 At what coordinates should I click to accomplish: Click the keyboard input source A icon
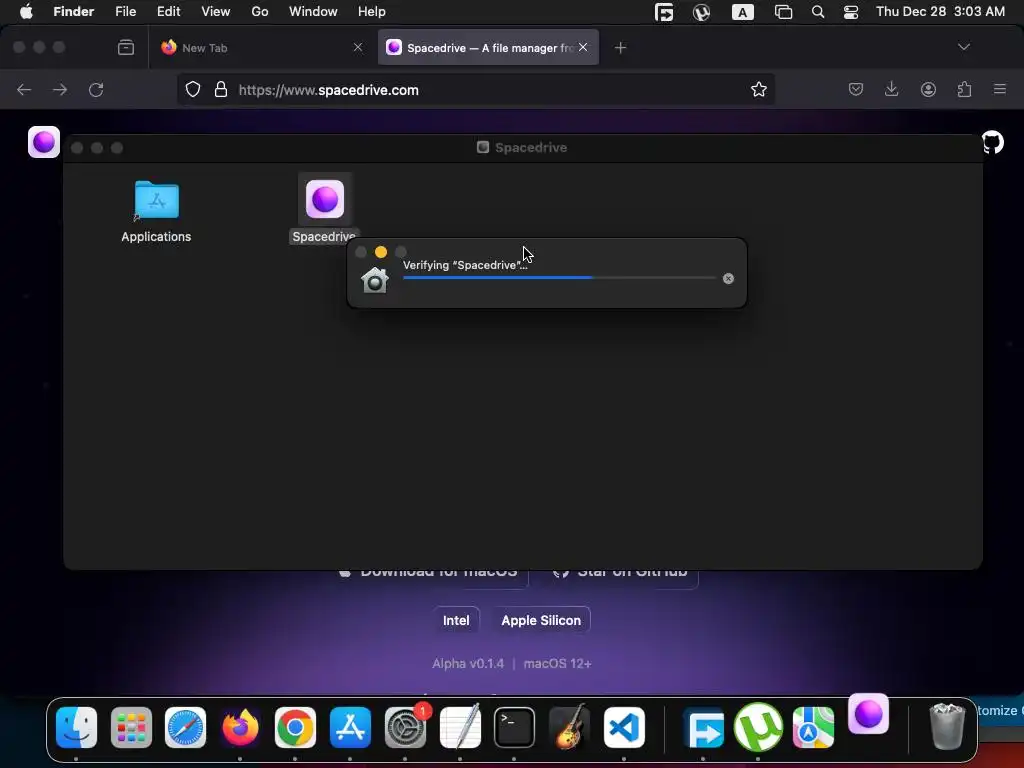[x=743, y=12]
